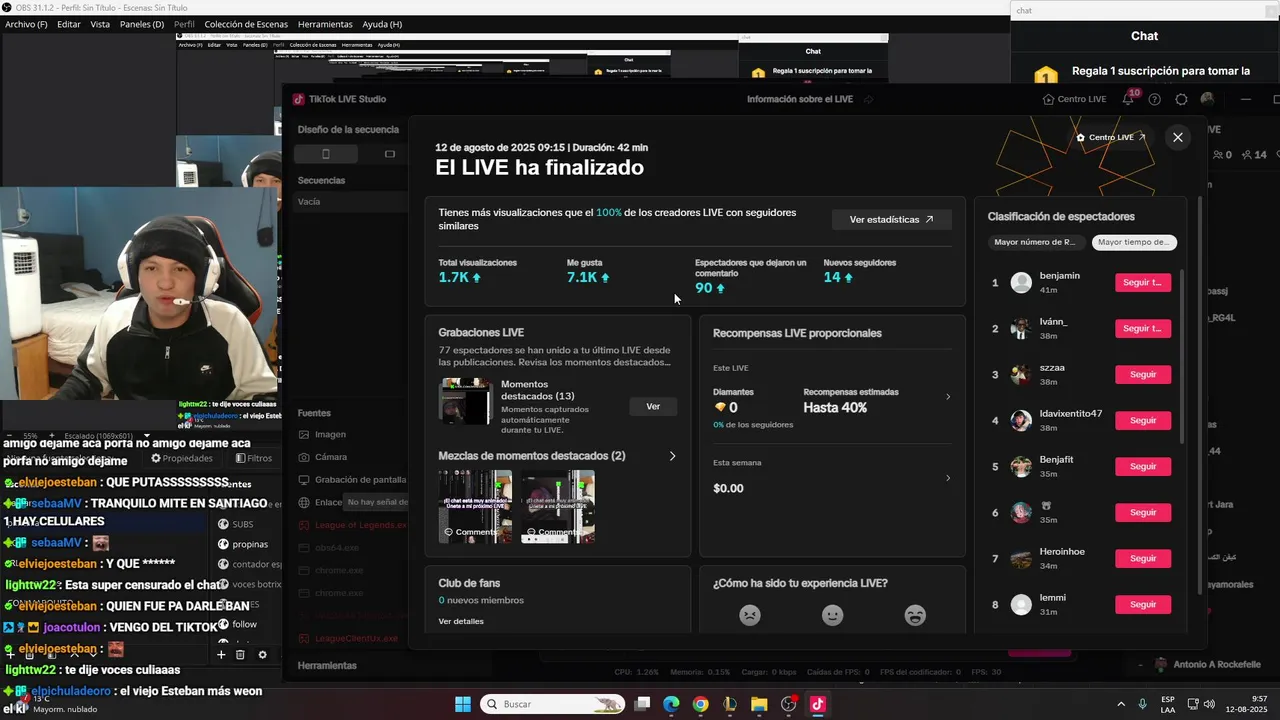
Task: Open Ivánn_ profile avatar
Action: coord(1021,329)
